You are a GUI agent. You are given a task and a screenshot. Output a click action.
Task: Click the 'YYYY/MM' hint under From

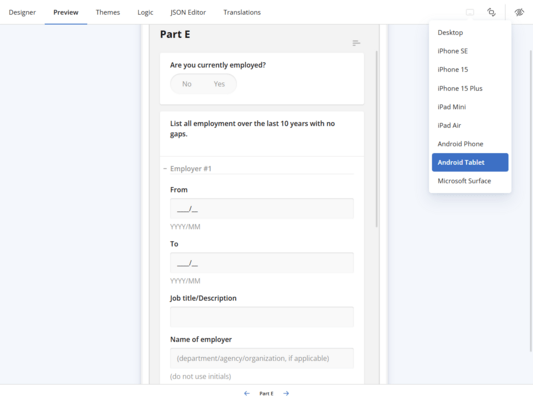(x=185, y=227)
